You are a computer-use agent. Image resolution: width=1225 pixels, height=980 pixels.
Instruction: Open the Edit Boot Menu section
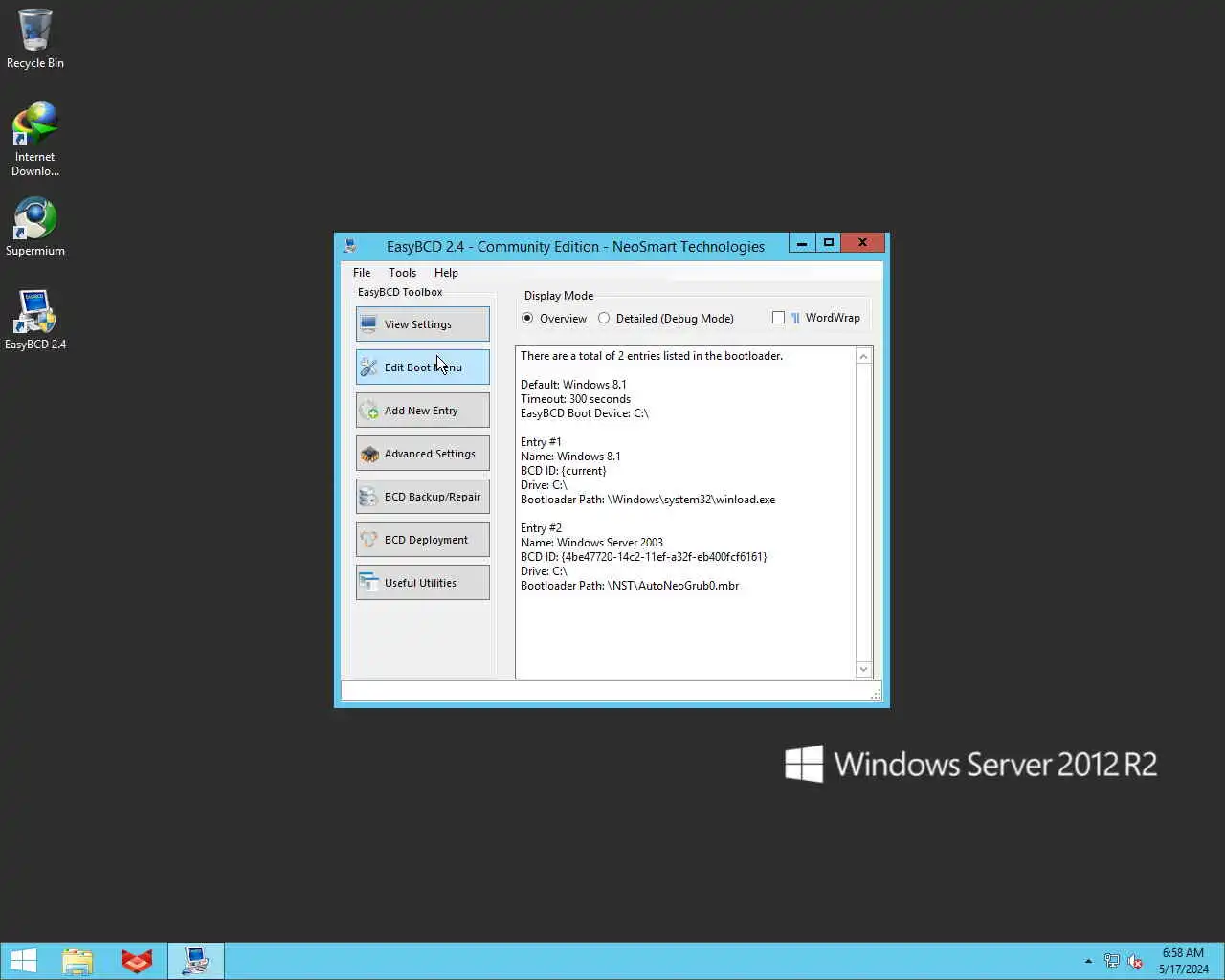click(x=422, y=367)
